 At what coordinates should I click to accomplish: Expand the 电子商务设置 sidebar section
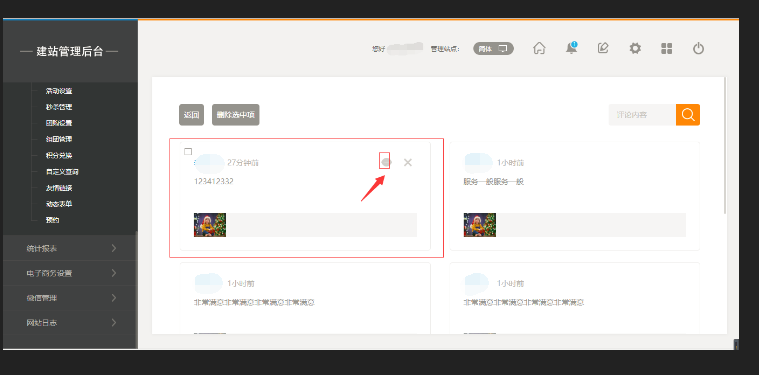70,273
